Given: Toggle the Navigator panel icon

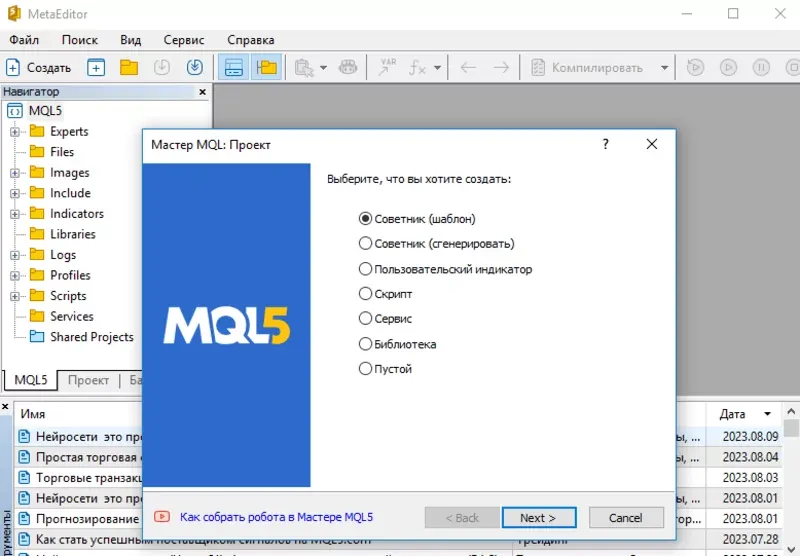Looking at the screenshot, I should tap(234, 67).
